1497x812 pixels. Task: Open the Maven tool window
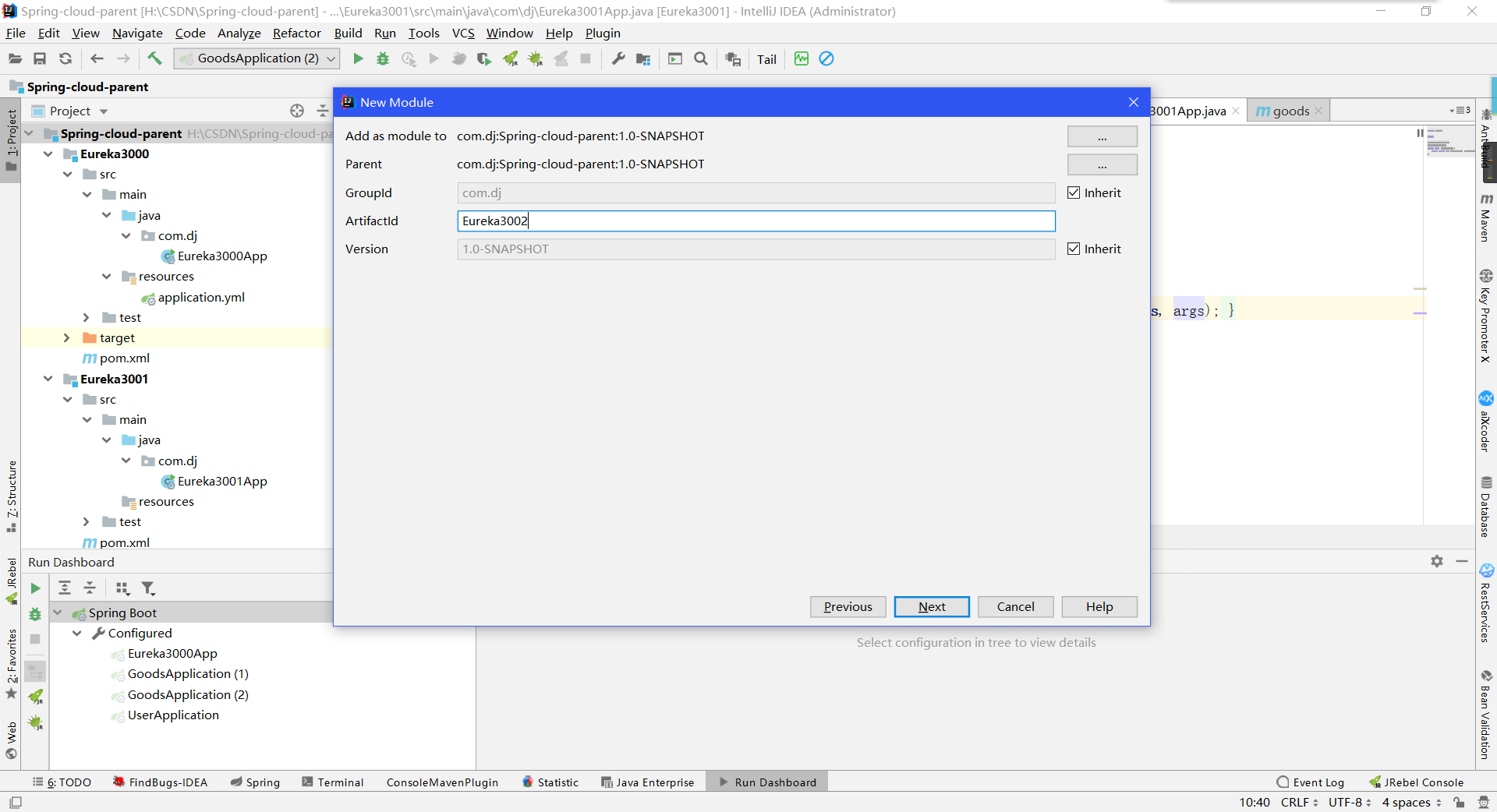coord(1486,218)
